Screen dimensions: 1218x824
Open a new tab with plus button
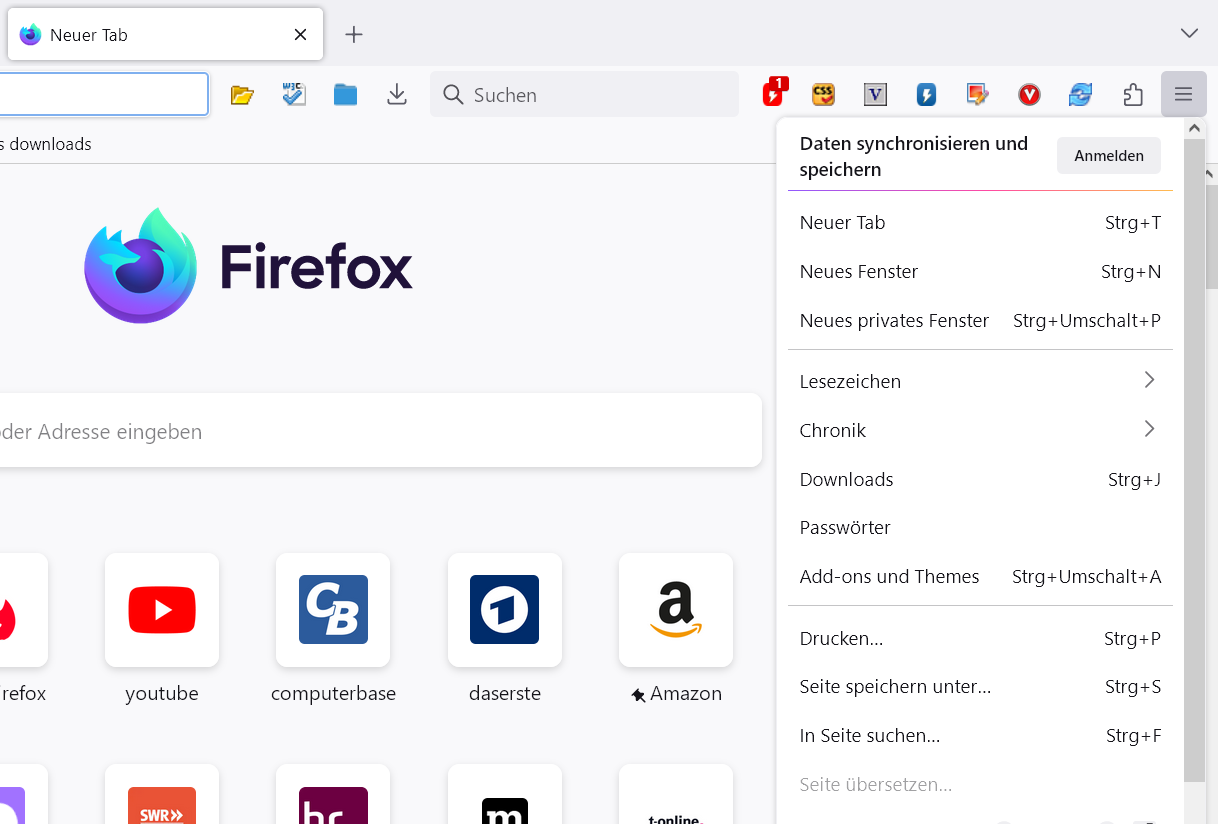pyautogui.click(x=353, y=35)
